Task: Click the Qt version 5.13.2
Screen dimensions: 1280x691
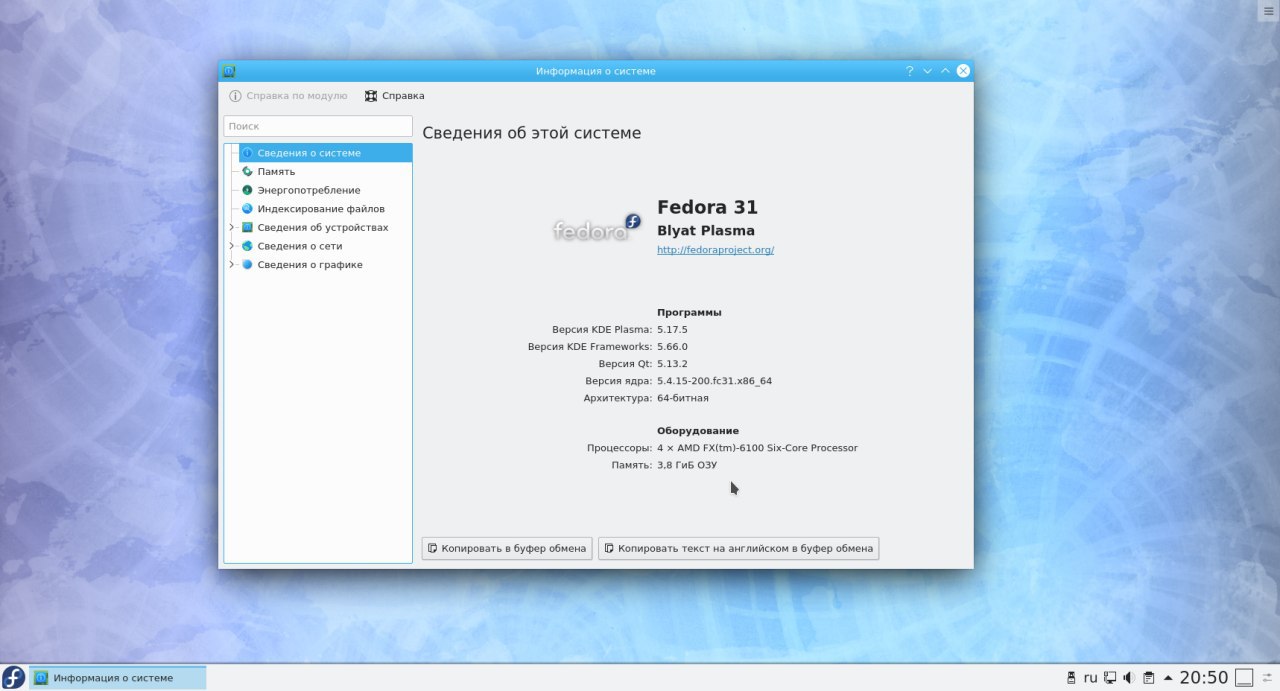Action: coord(672,364)
